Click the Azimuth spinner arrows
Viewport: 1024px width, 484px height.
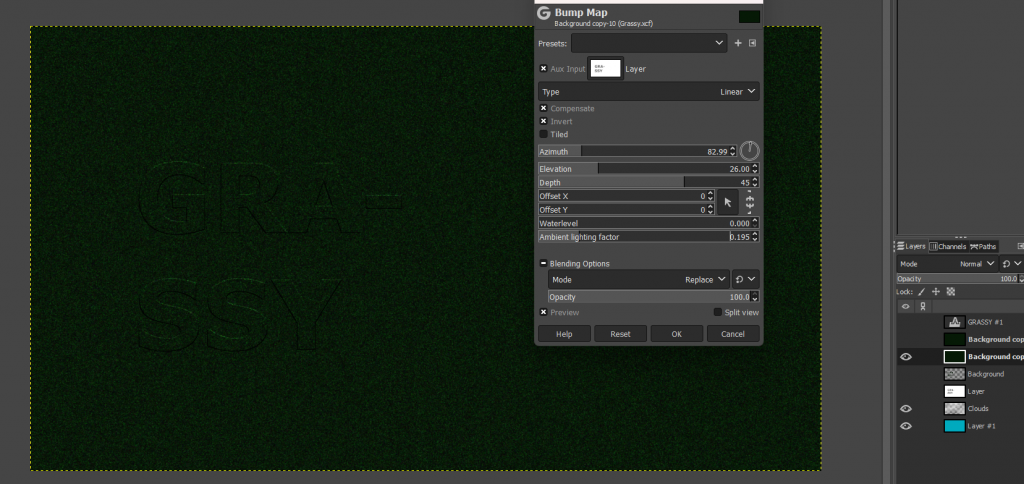[733, 151]
